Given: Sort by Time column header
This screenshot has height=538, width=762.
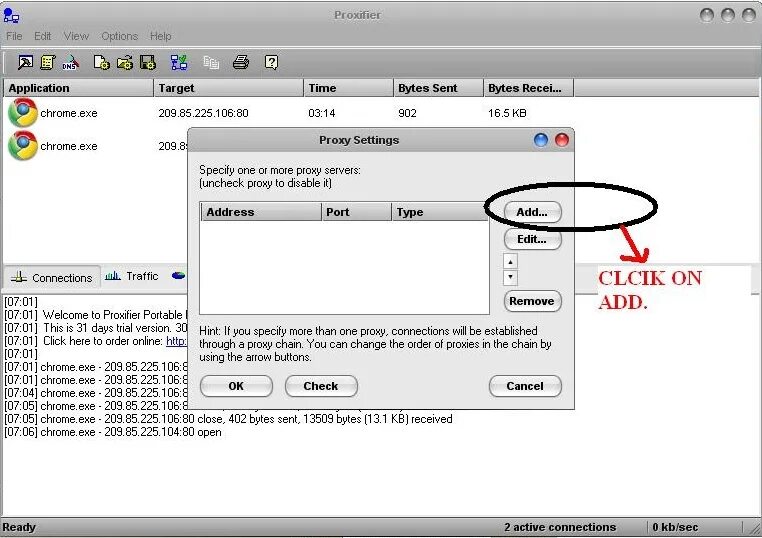Looking at the screenshot, I should pyautogui.click(x=348, y=88).
